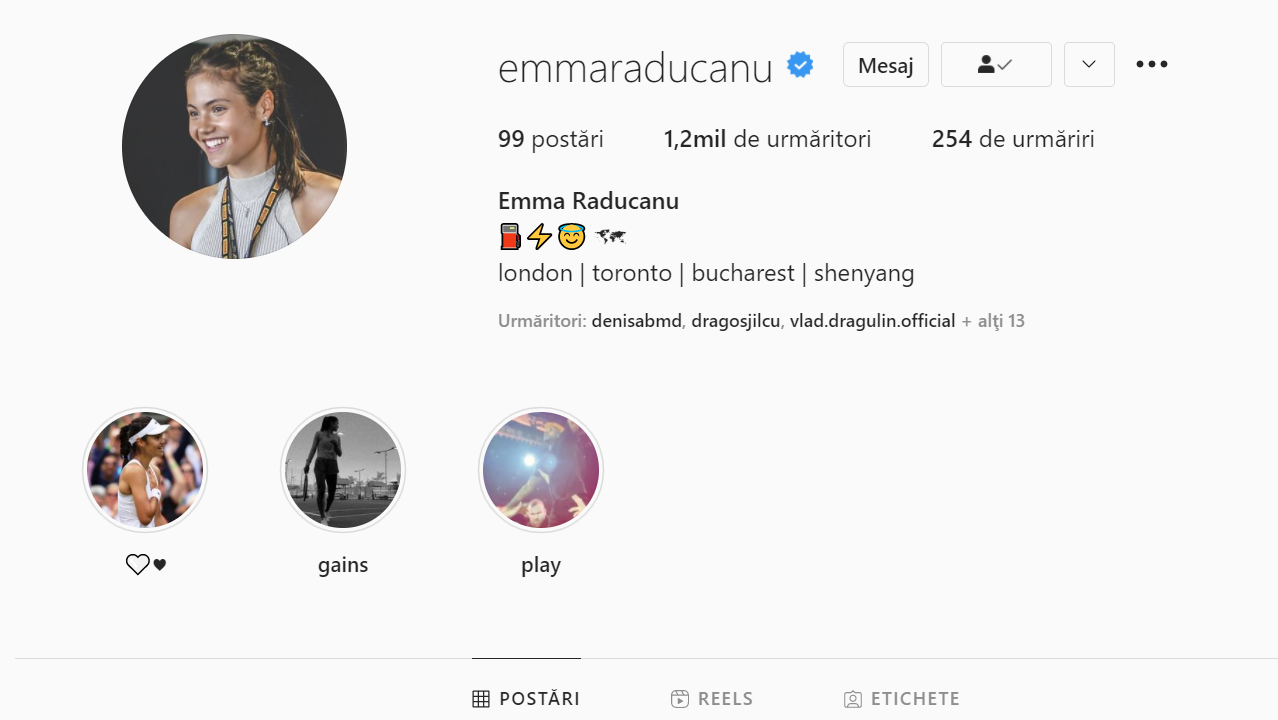Toggle the following status person-check button
This screenshot has height=720, width=1278.
[996, 64]
